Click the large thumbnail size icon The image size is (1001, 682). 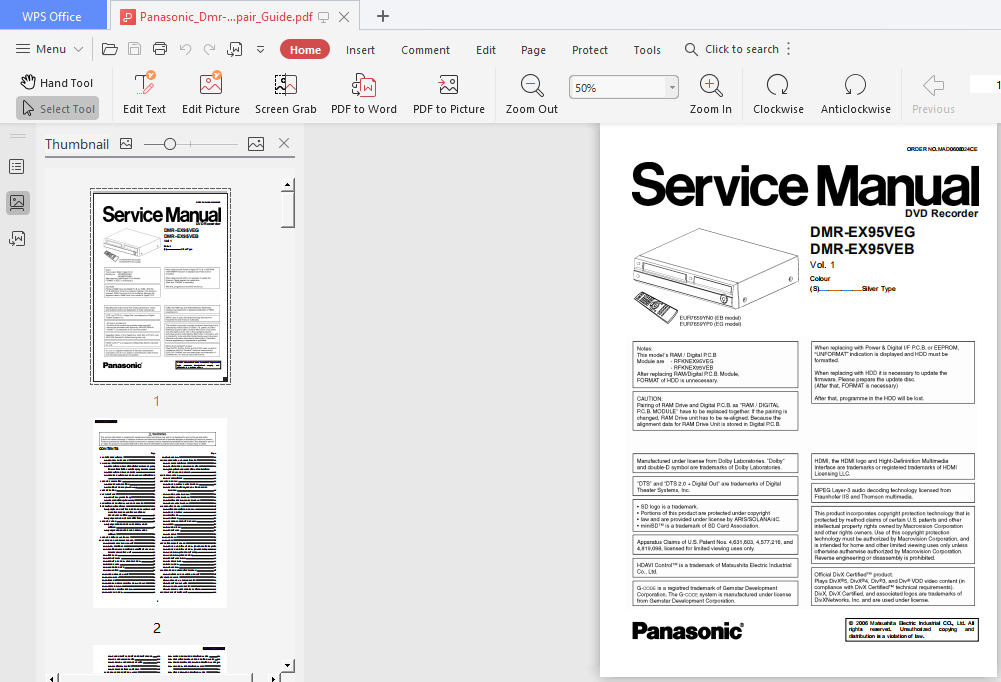(x=256, y=144)
